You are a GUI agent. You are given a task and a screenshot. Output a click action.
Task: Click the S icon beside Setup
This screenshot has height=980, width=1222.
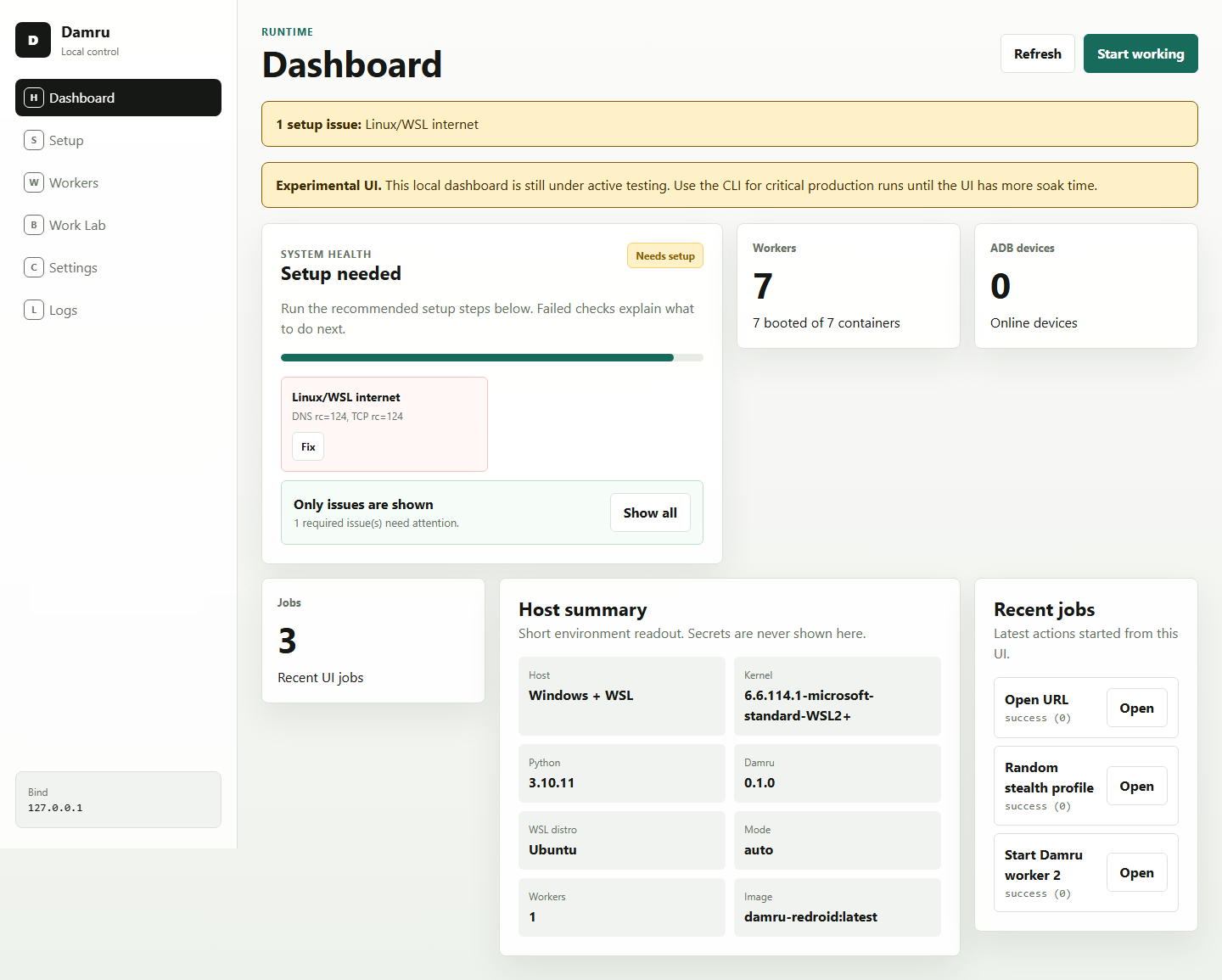click(34, 140)
